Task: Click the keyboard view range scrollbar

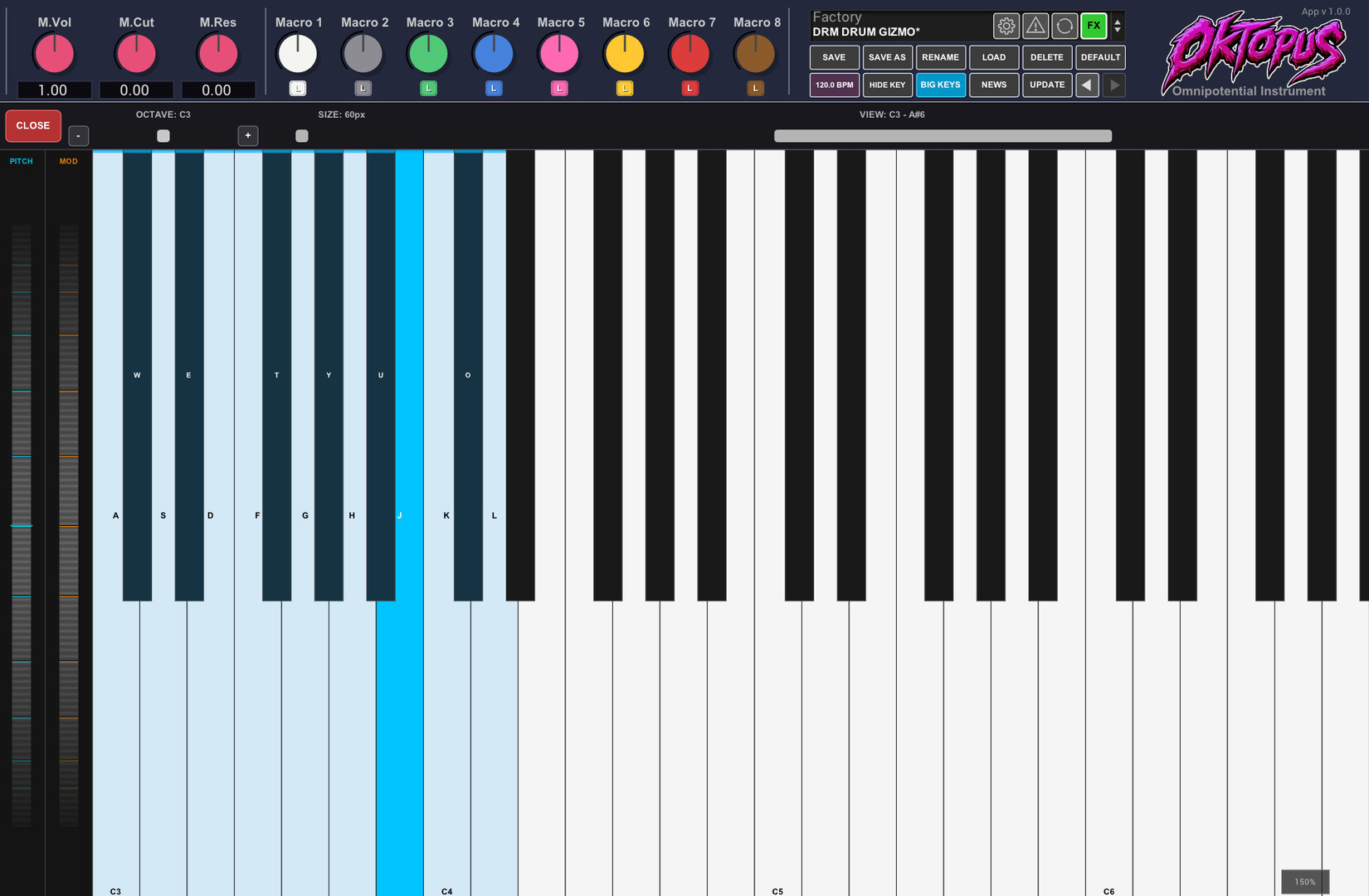Action: [x=943, y=136]
